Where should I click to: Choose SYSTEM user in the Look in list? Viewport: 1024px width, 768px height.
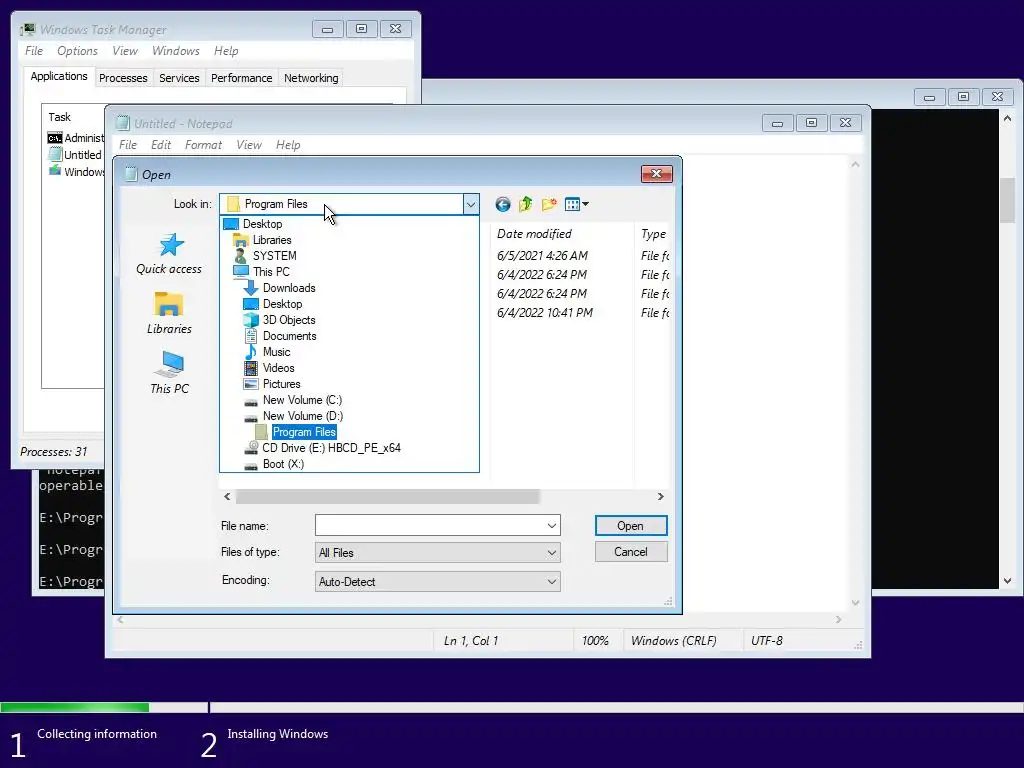coord(274,256)
